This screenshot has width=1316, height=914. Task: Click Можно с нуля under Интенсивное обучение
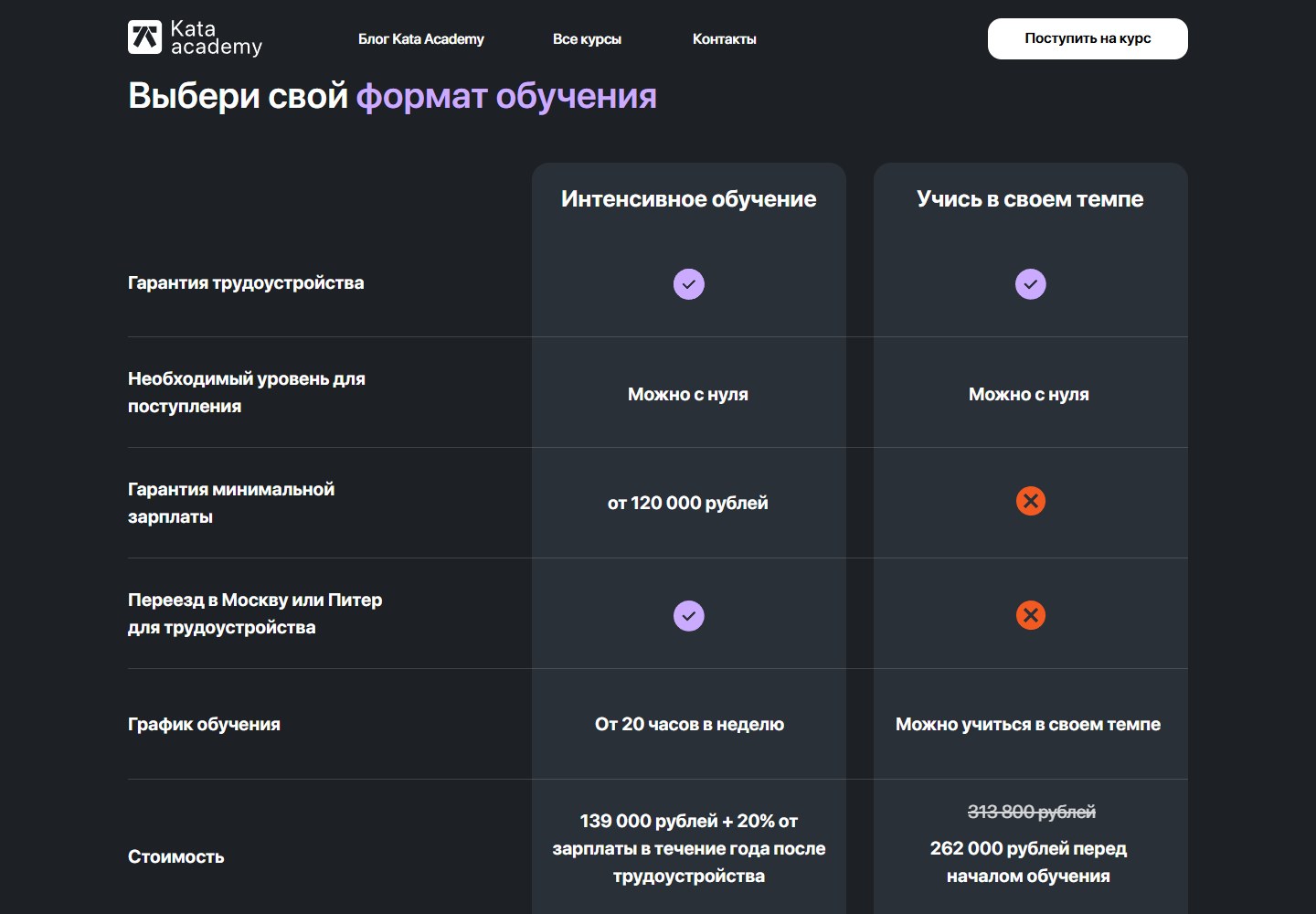(688, 395)
